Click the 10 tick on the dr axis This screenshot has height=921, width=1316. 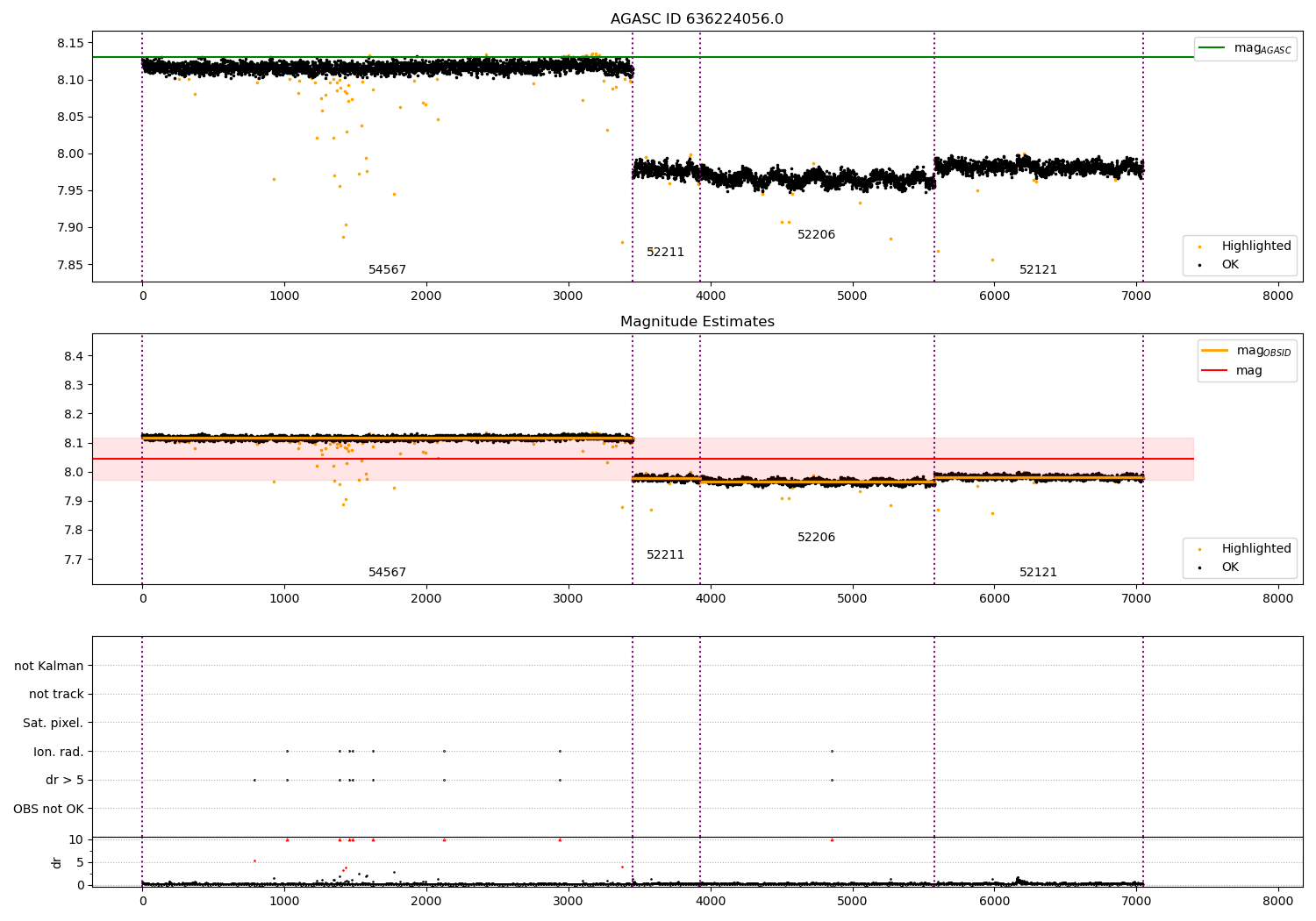coord(76,839)
